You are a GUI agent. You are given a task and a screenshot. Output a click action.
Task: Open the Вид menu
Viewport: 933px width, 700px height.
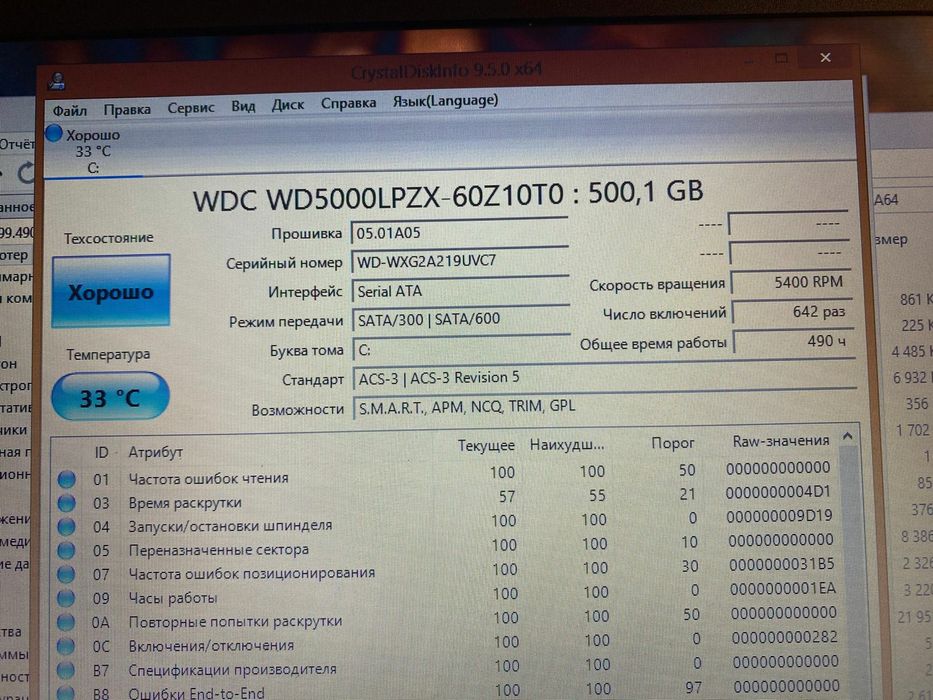click(243, 106)
